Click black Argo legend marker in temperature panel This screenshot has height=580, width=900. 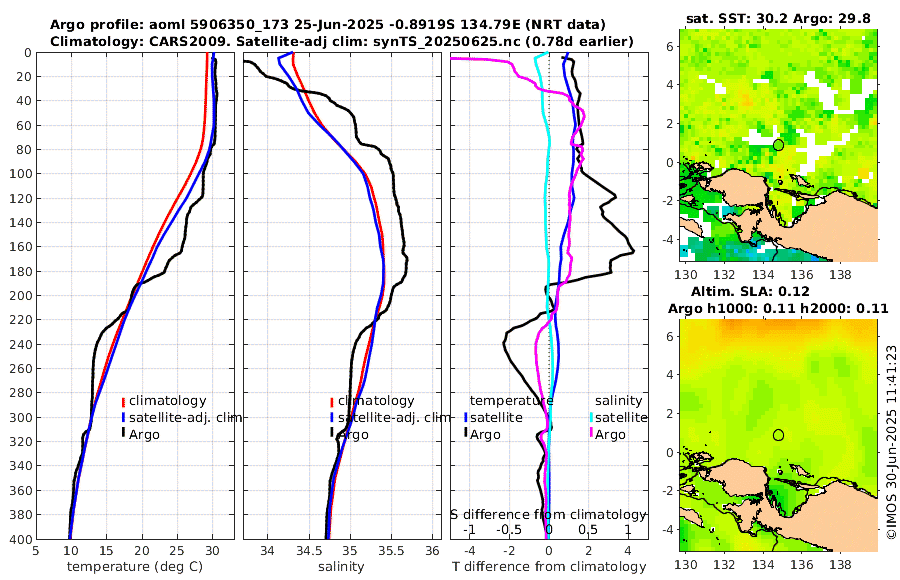pos(123,434)
